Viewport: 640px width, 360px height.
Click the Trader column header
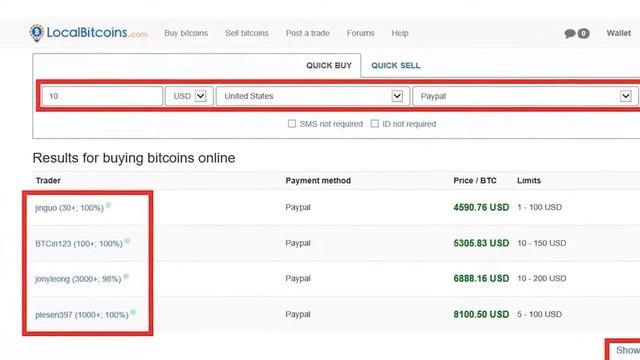pyautogui.click(x=48, y=180)
